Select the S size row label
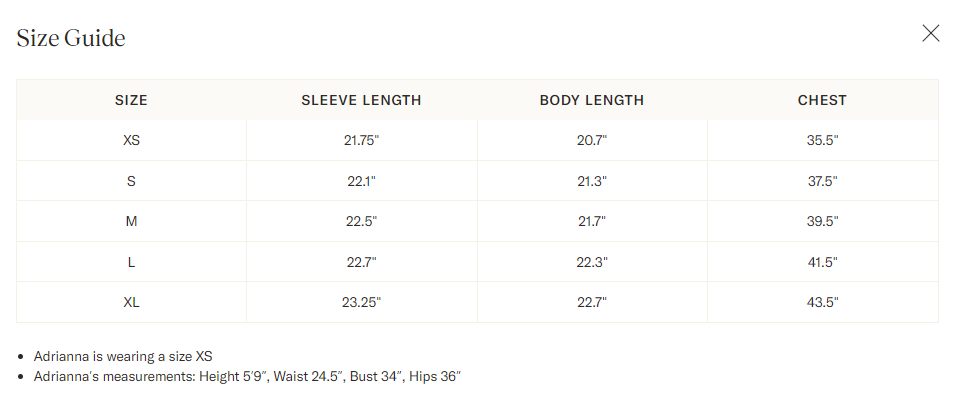Screen dimensions: 956x420 click(131, 181)
